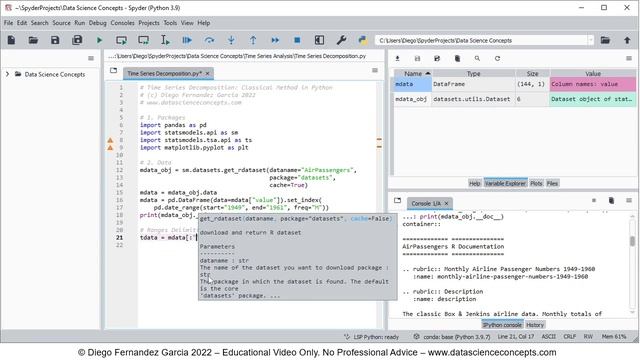Select the IPython console tab
Image resolution: width=640 pixels, height=360 pixels.
click(502, 325)
